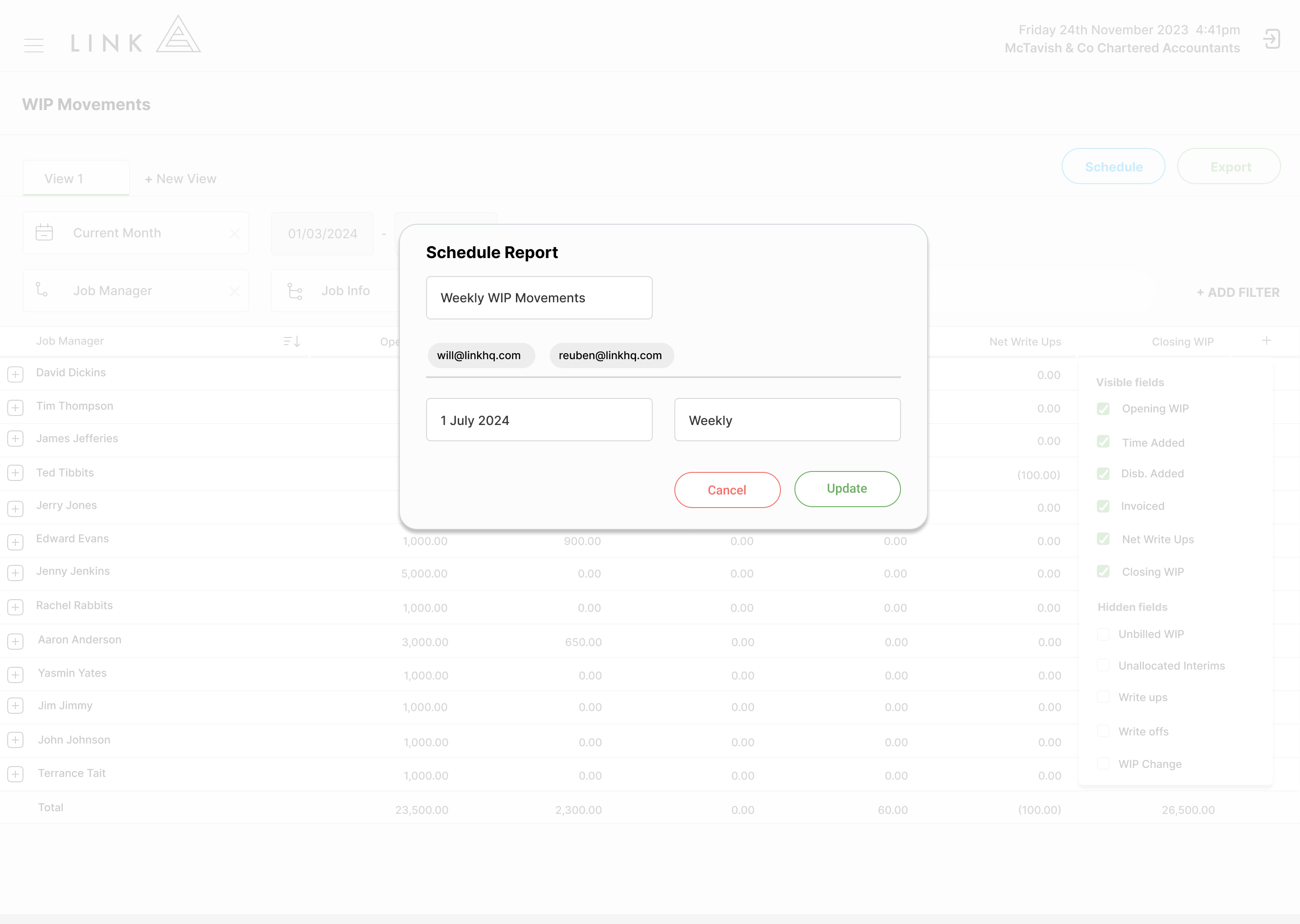
Task: Click the Aaron Anderson 650.00 value
Action: point(583,642)
